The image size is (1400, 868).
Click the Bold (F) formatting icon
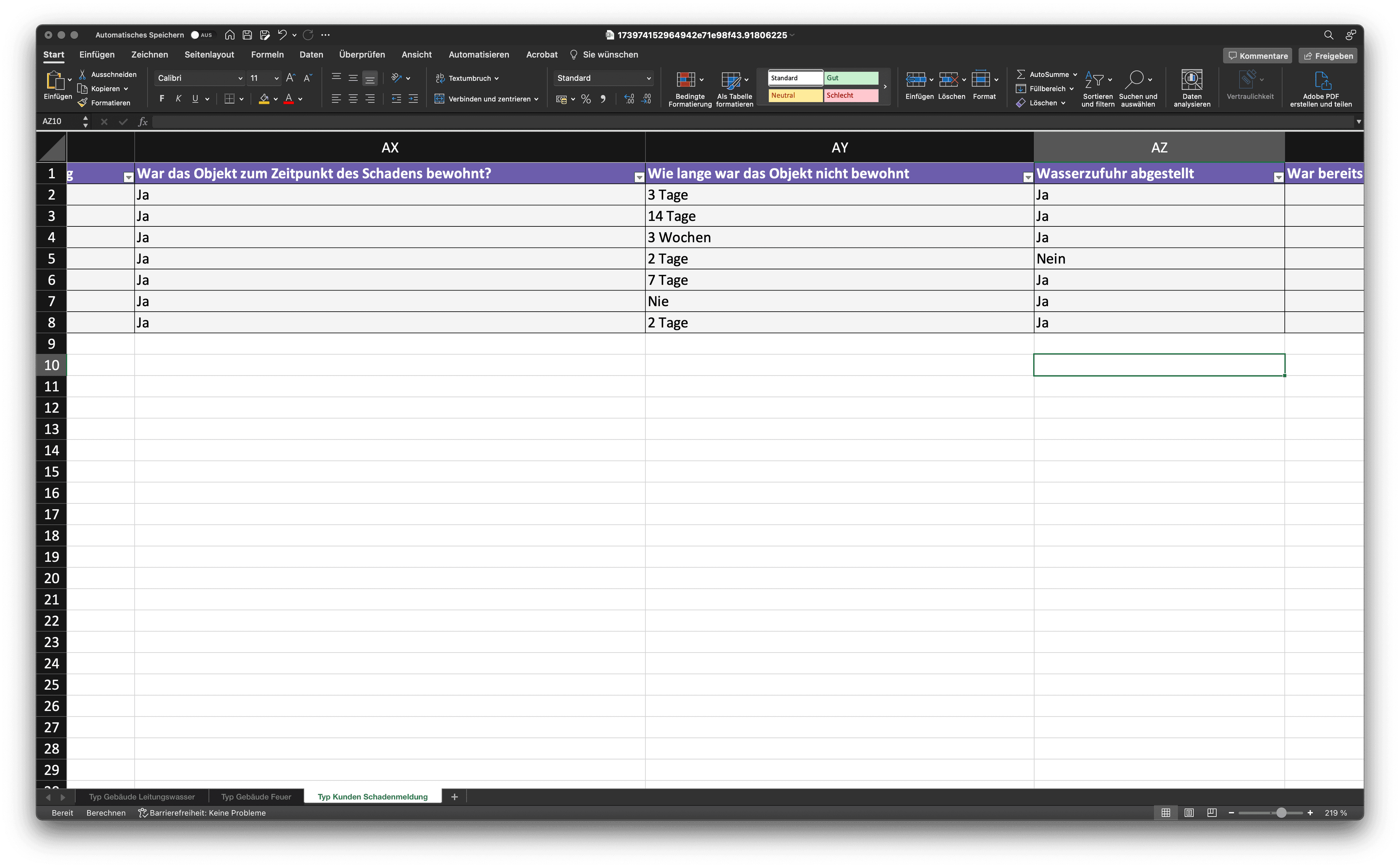pyautogui.click(x=162, y=99)
